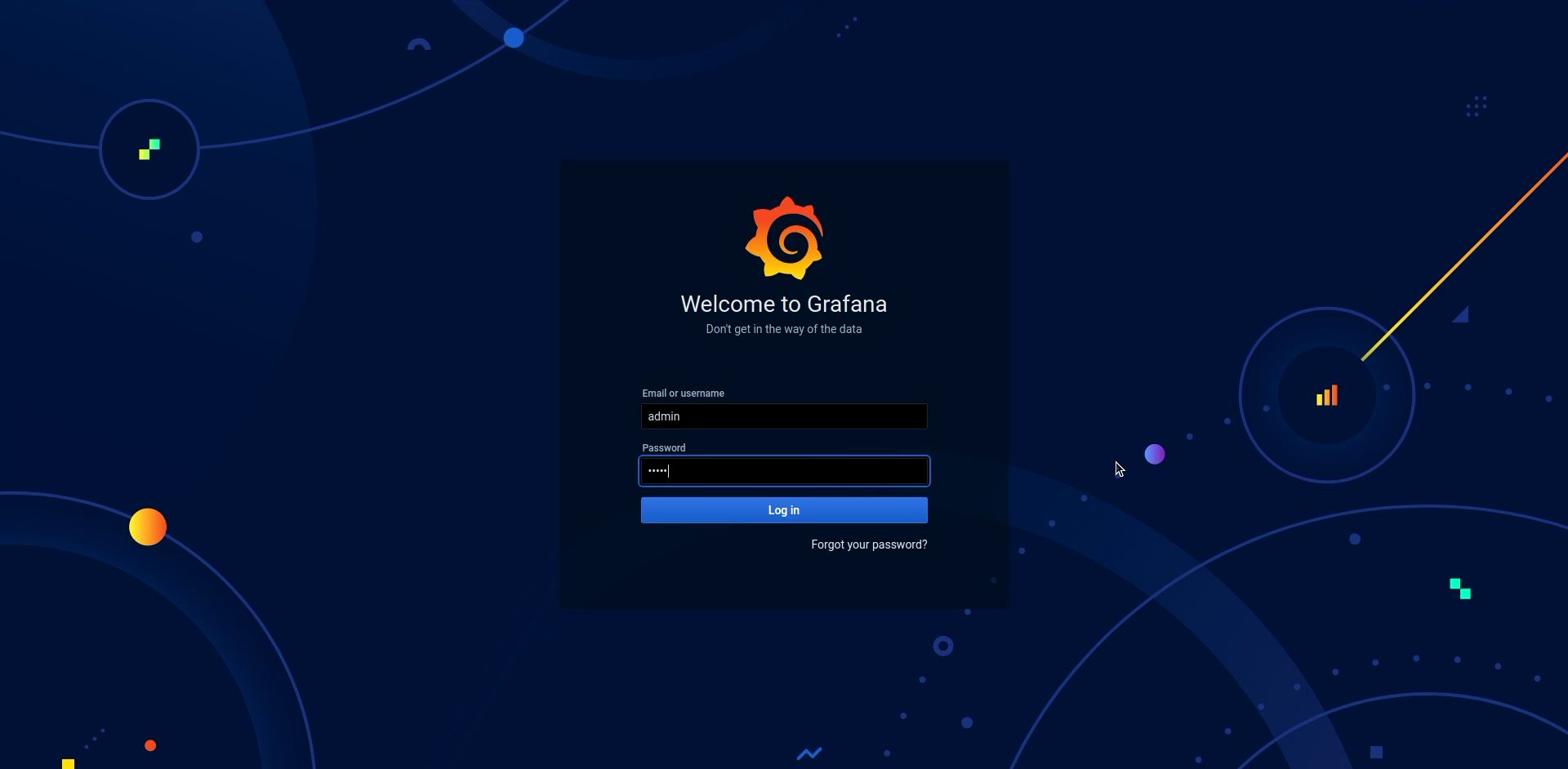Click the orange-yellow gradient sphere
The height and width of the screenshot is (769, 1568).
pyautogui.click(x=148, y=527)
